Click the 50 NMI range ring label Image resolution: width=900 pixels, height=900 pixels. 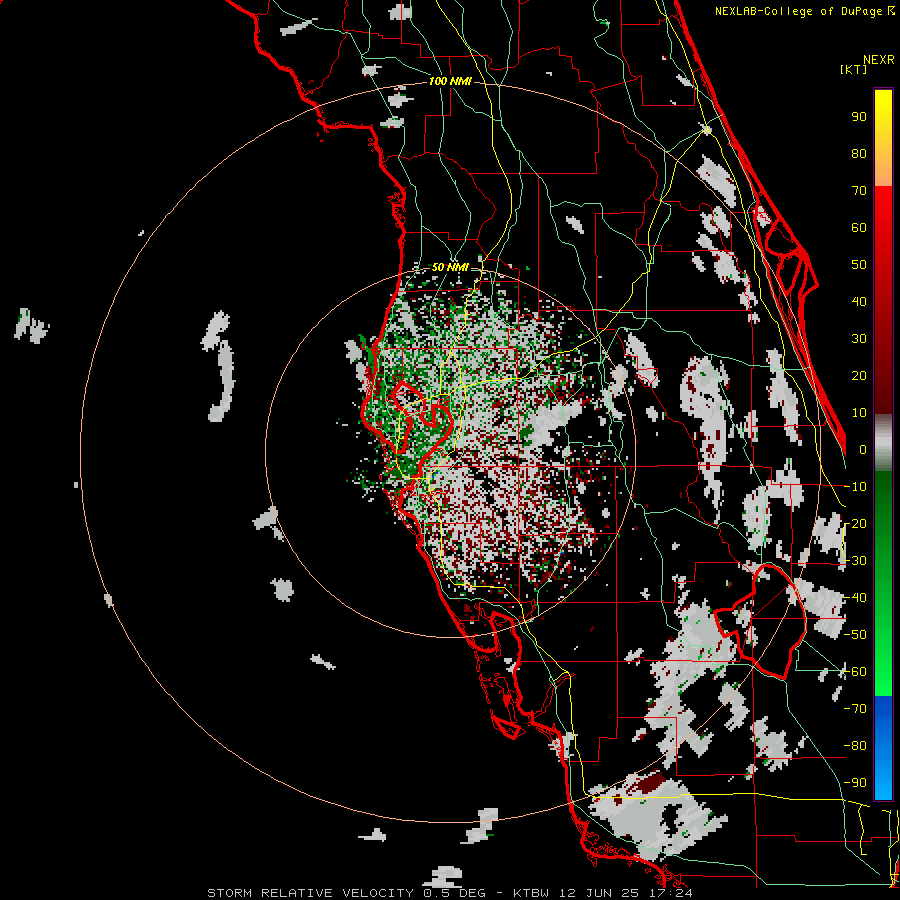(450, 267)
